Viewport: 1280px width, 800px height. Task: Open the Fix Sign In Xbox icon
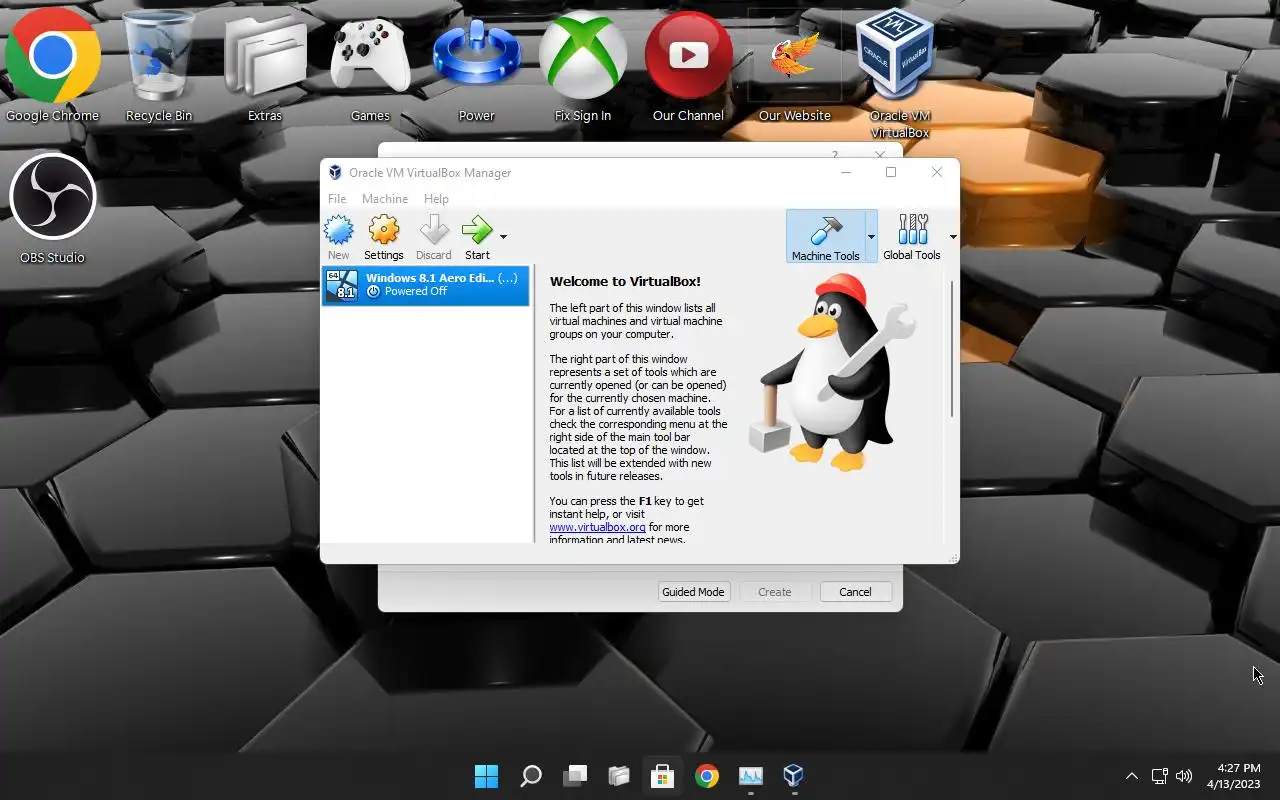coord(583,66)
